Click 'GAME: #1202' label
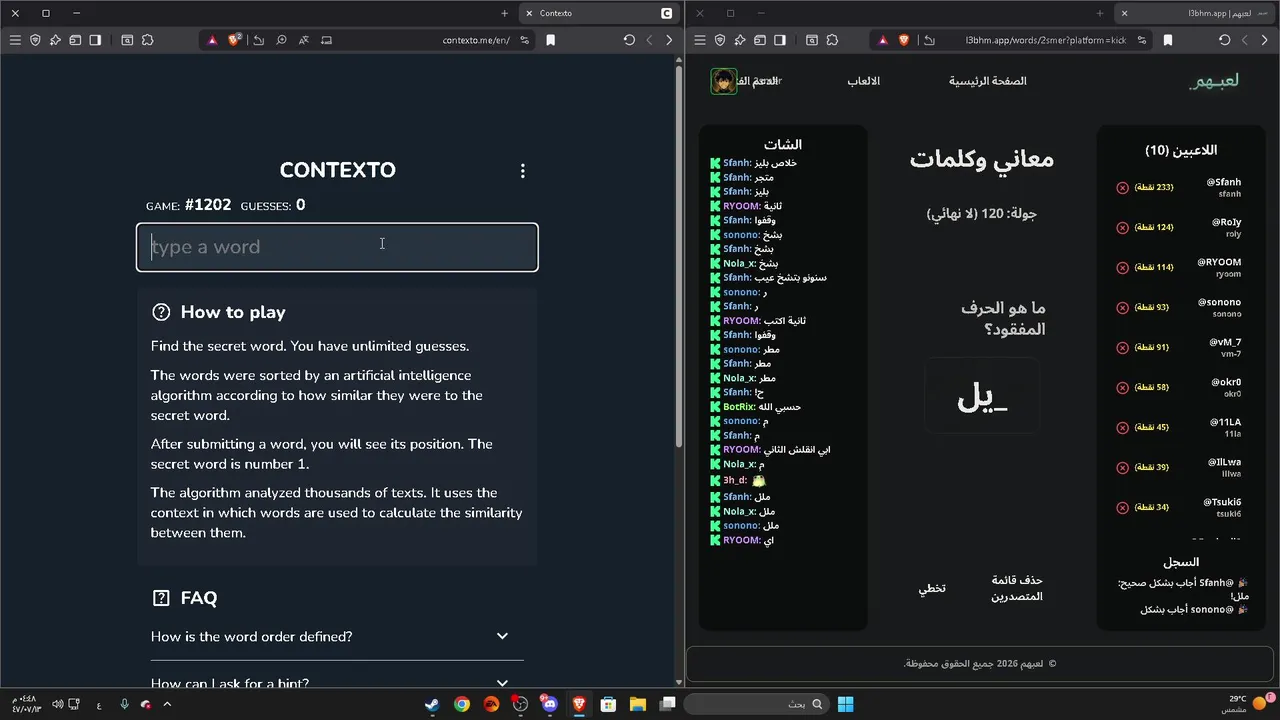Viewport: 1280px width, 720px height. coord(188,205)
